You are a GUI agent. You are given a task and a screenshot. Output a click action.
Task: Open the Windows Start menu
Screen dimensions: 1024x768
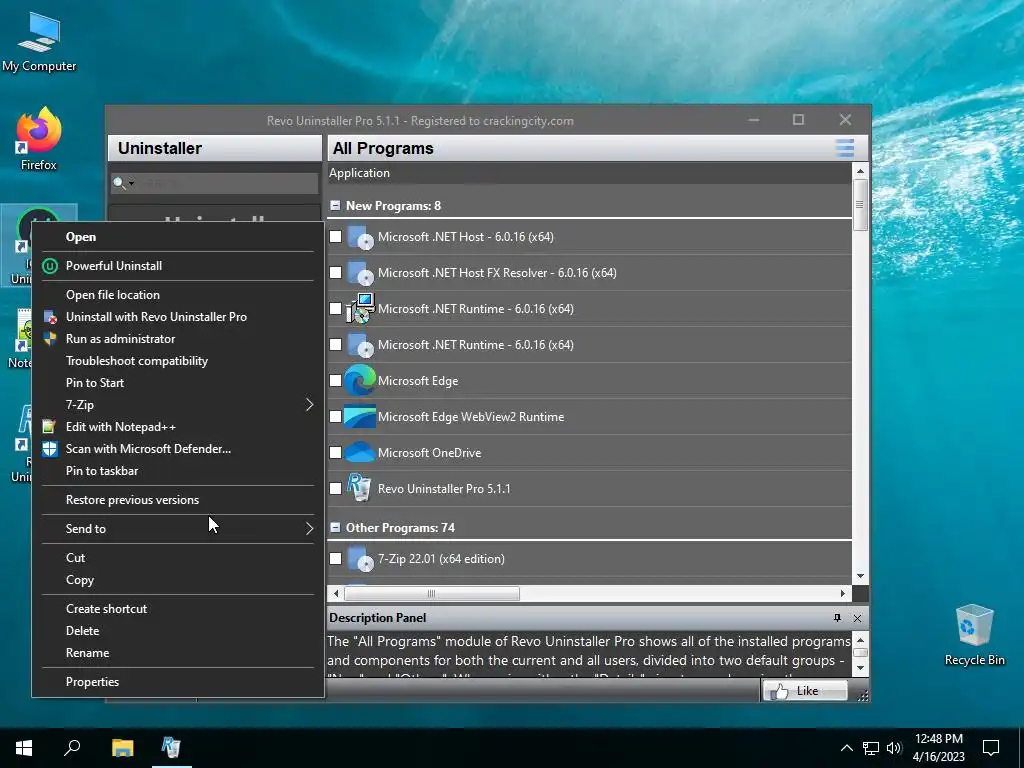pyautogui.click(x=24, y=748)
